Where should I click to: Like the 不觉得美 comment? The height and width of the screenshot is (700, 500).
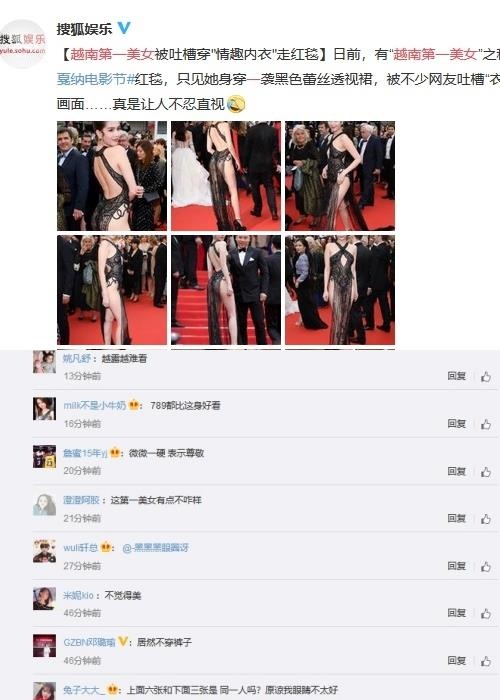(486, 613)
